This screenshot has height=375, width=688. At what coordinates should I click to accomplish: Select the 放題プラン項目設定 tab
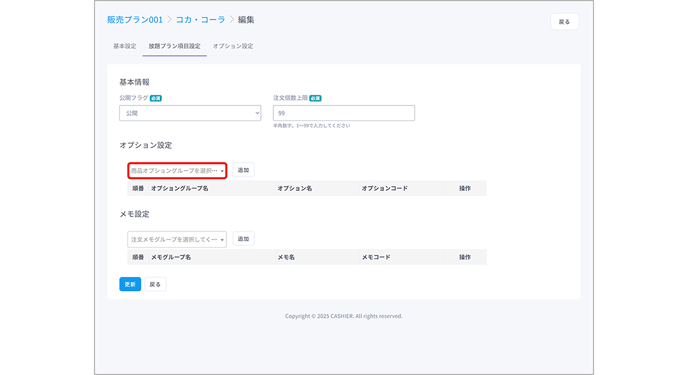(x=175, y=46)
